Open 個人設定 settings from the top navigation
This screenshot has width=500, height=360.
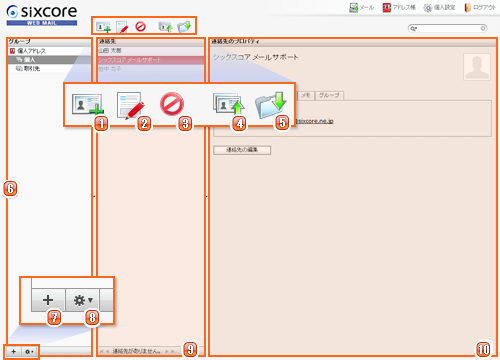coord(439,8)
